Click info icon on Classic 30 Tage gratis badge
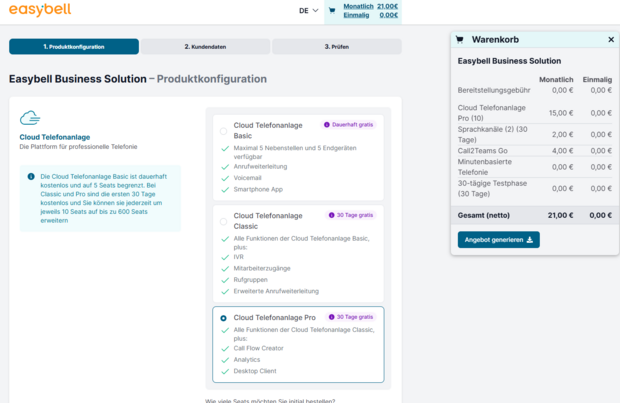This screenshot has width=620, height=403. [x=331, y=215]
